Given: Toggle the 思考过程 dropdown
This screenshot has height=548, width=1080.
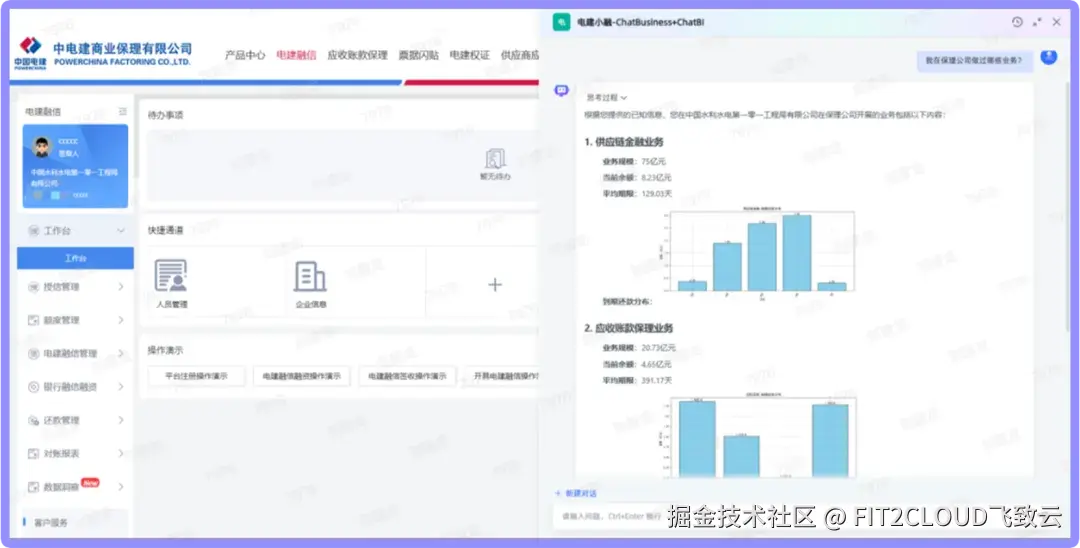Looking at the screenshot, I should coord(605,98).
